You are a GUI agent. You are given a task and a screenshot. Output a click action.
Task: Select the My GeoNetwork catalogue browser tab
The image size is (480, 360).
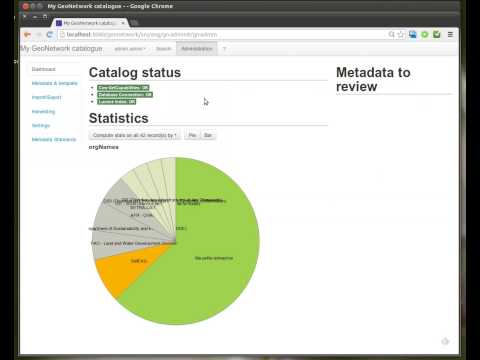click(90, 23)
